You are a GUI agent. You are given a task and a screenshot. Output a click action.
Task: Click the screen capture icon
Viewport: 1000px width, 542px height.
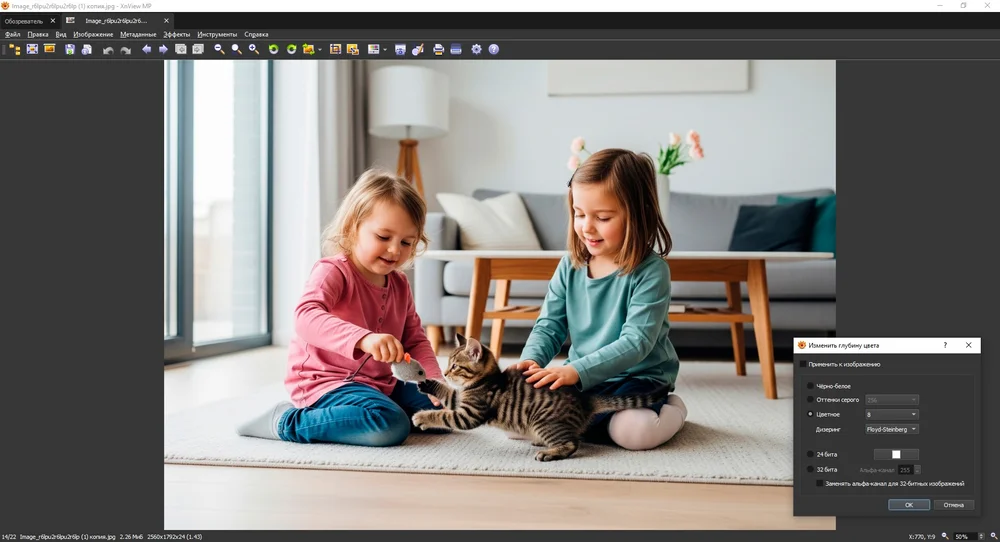pos(400,49)
